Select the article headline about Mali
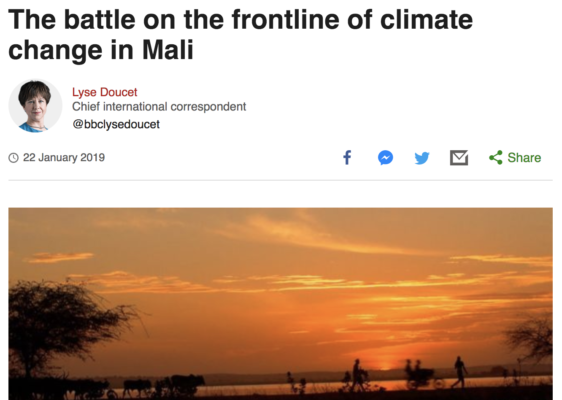Image resolution: width=562 pixels, height=400 pixels. [x=240, y=34]
